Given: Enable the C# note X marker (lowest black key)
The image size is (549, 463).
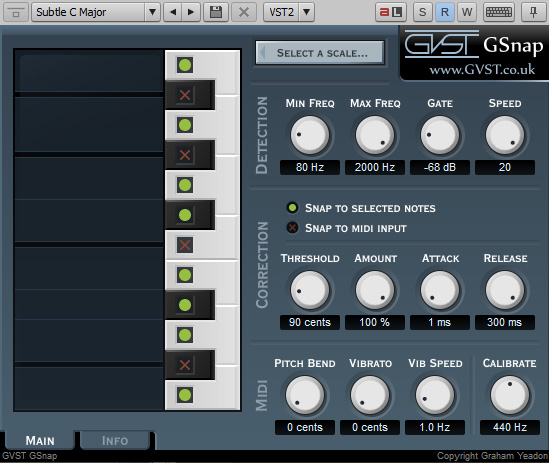Looking at the screenshot, I should (x=185, y=365).
